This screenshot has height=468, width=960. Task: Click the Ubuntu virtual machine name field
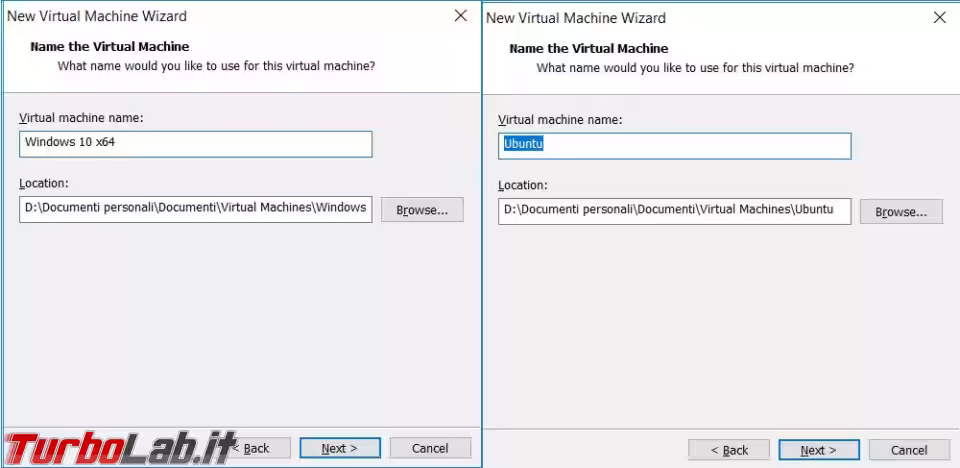click(674, 146)
